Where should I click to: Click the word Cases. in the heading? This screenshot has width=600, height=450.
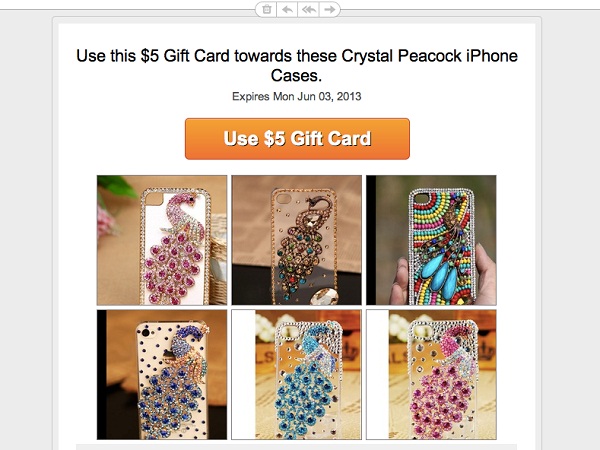[297, 75]
